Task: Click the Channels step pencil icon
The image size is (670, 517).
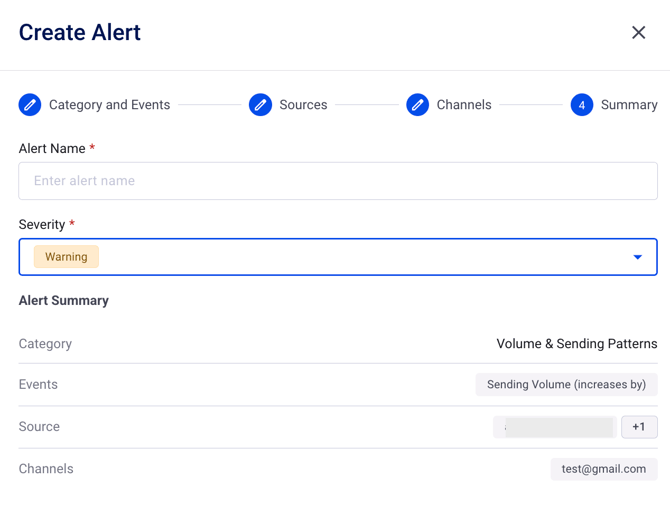Action: [x=418, y=104]
